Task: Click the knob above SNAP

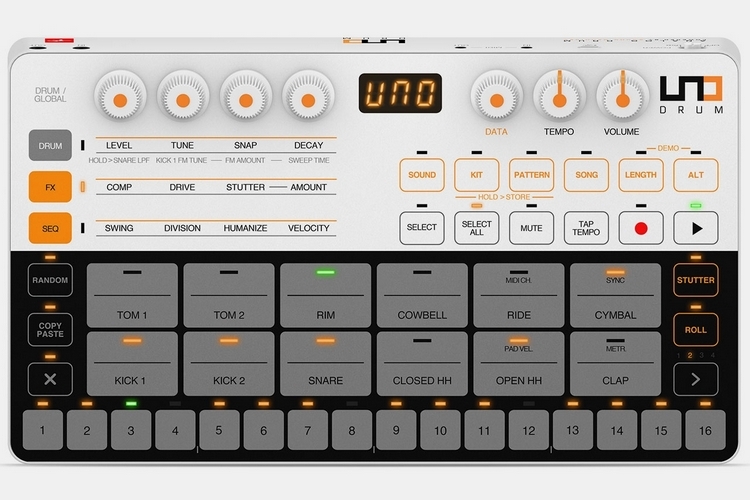Action: pyautogui.click(x=245, y=96)
